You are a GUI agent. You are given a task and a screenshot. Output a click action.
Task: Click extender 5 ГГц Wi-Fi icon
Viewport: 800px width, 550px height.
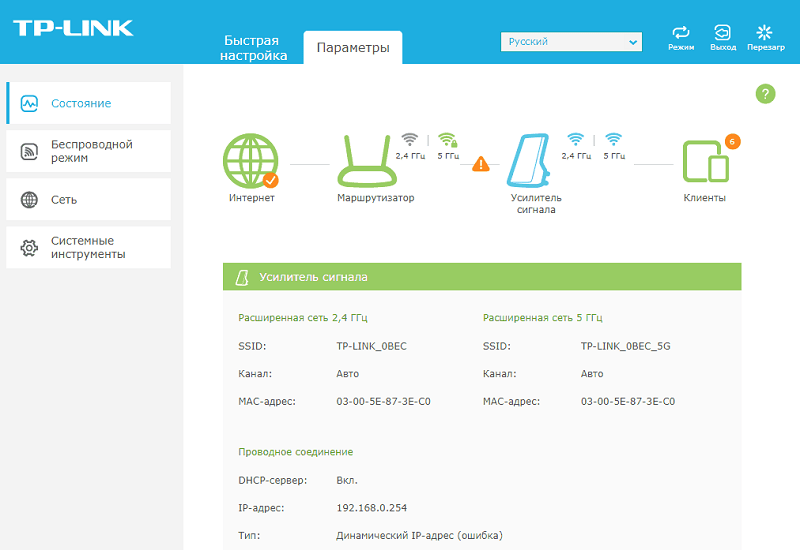click(613, 139)
